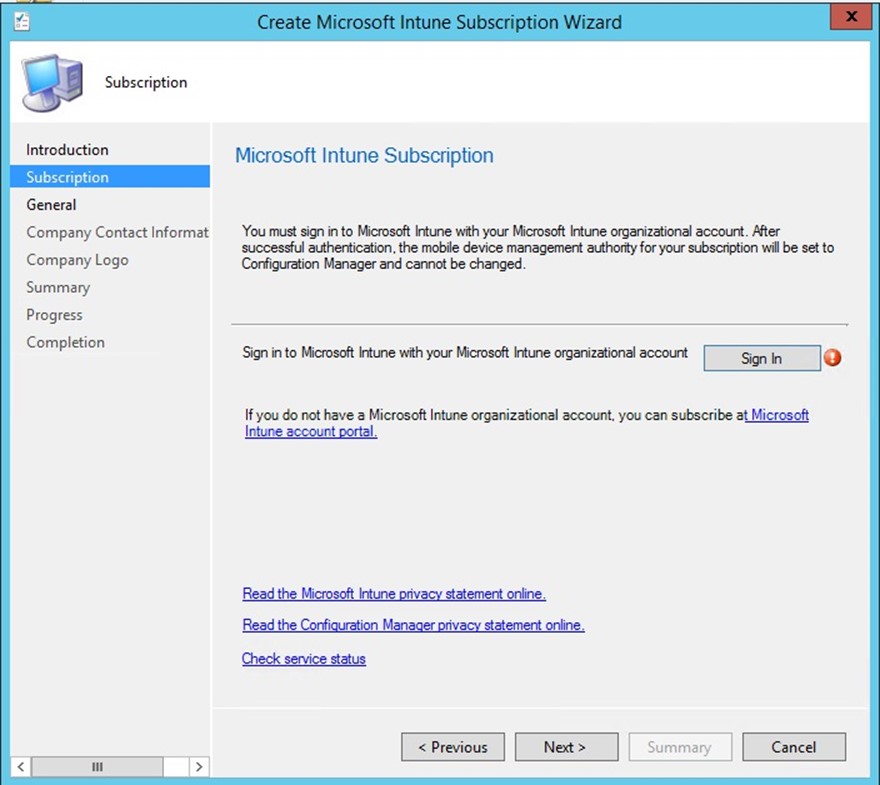Open the Configuration Manager privacy statement link
The height and width of the screenshot is (785, 880).
[x=413, y=625]
